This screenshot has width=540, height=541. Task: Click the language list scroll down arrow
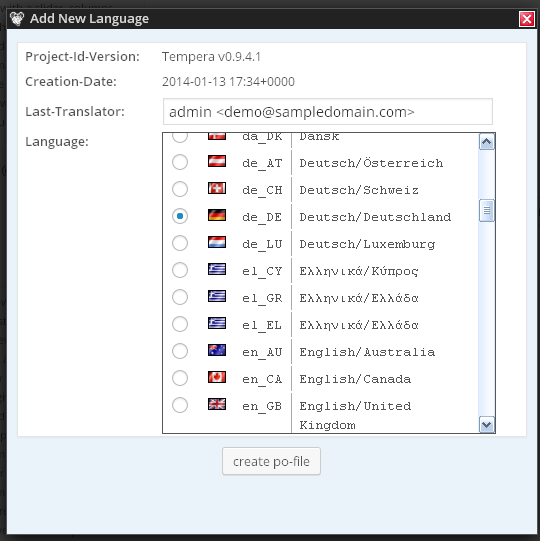point(487,425)
